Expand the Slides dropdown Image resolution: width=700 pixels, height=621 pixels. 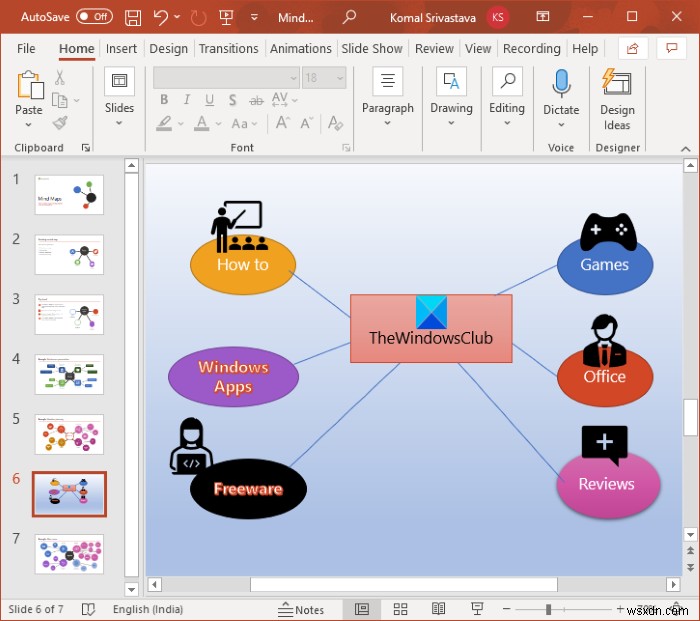click(119, 123)
